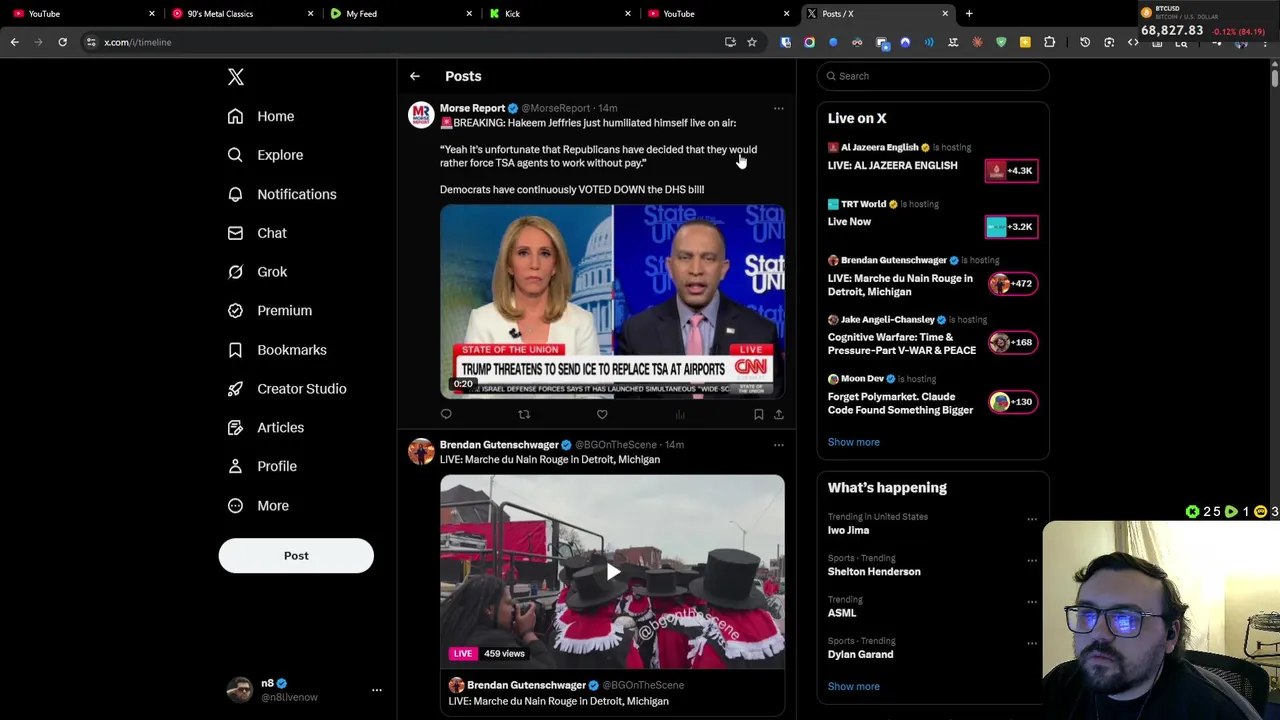Go back using the Posts arrow

[x=415, y=76]
